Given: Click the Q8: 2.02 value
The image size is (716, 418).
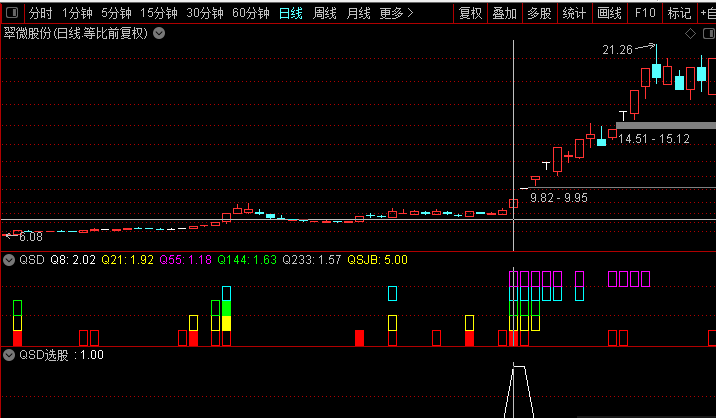Looking at the screenshot, I should tap(73, 260).
